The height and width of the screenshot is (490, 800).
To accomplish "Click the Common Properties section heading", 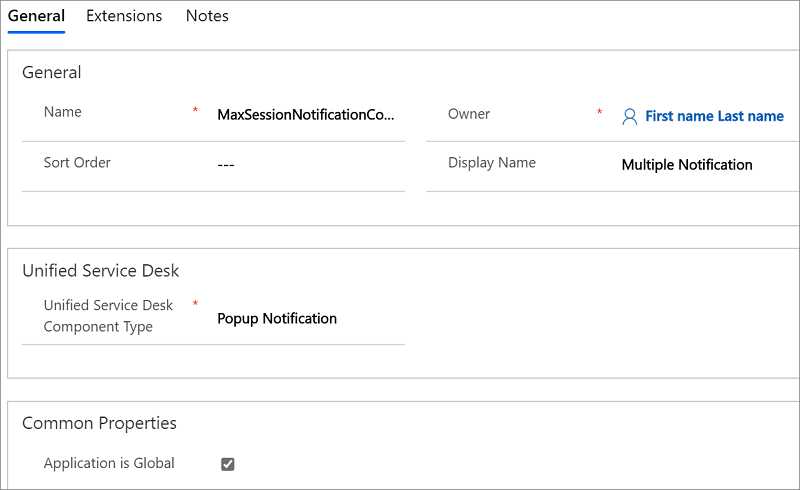I will (x=99, y=423).
